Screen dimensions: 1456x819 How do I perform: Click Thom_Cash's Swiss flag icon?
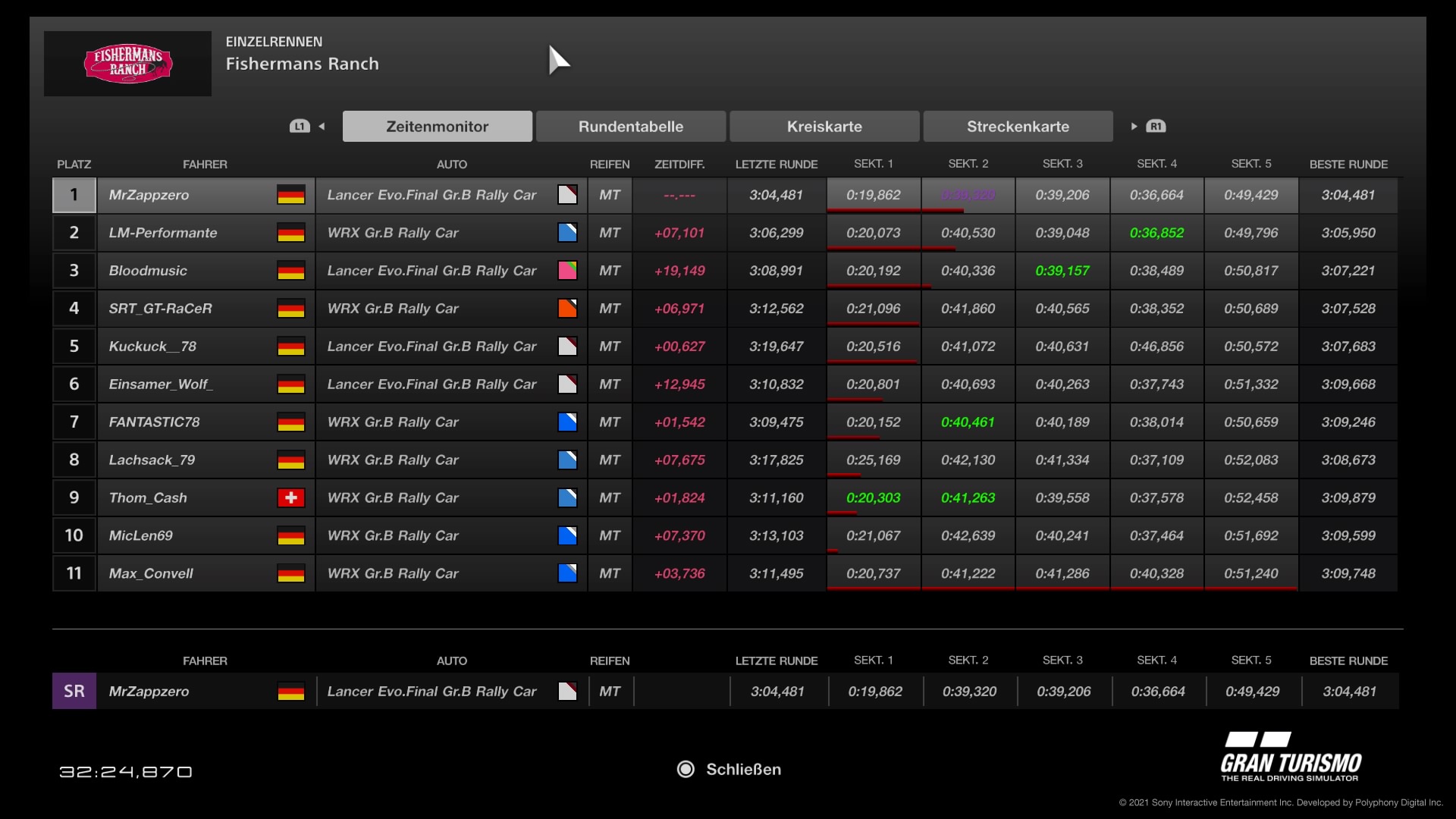290,498
